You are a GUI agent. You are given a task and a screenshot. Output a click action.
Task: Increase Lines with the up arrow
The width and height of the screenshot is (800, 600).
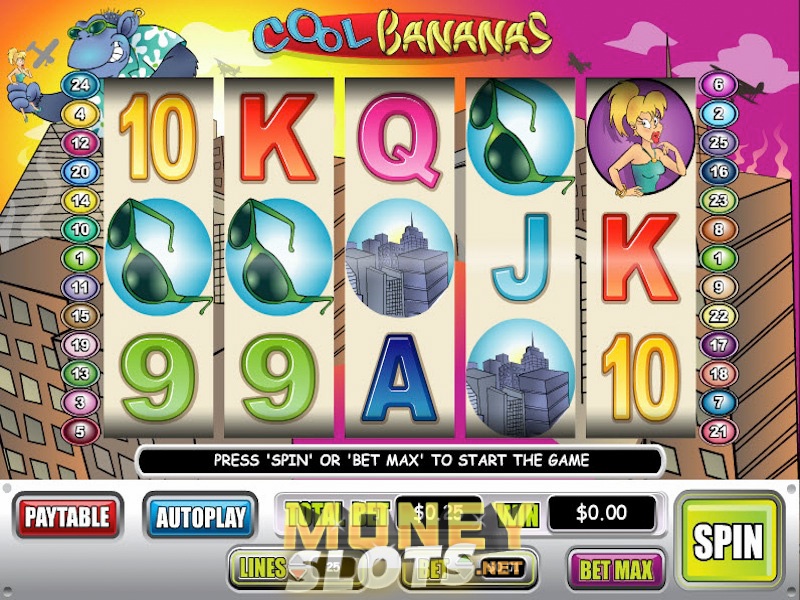coord(298,562)
